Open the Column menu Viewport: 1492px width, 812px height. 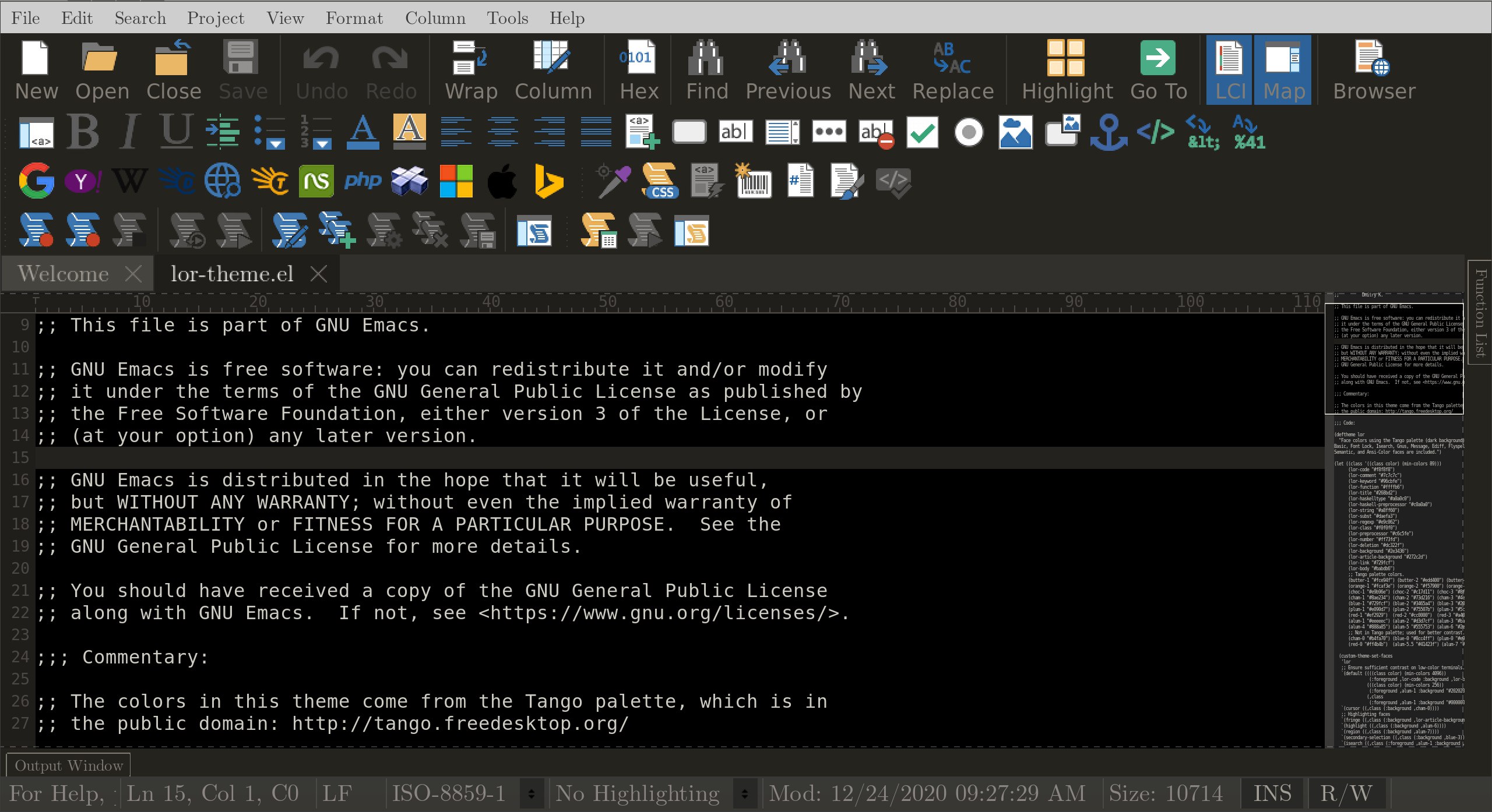435,18
